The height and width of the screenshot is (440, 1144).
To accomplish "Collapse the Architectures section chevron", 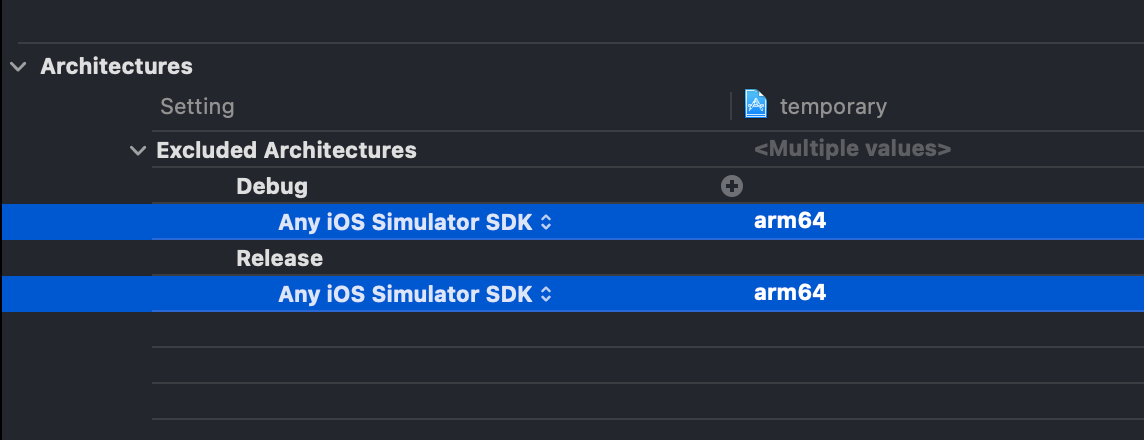I will [x=17, y=67].
